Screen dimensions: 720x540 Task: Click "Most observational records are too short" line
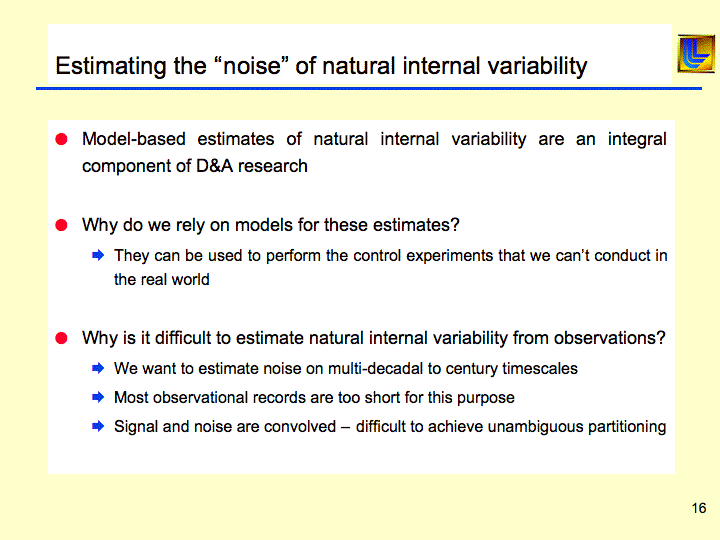[x=314, y=397]
